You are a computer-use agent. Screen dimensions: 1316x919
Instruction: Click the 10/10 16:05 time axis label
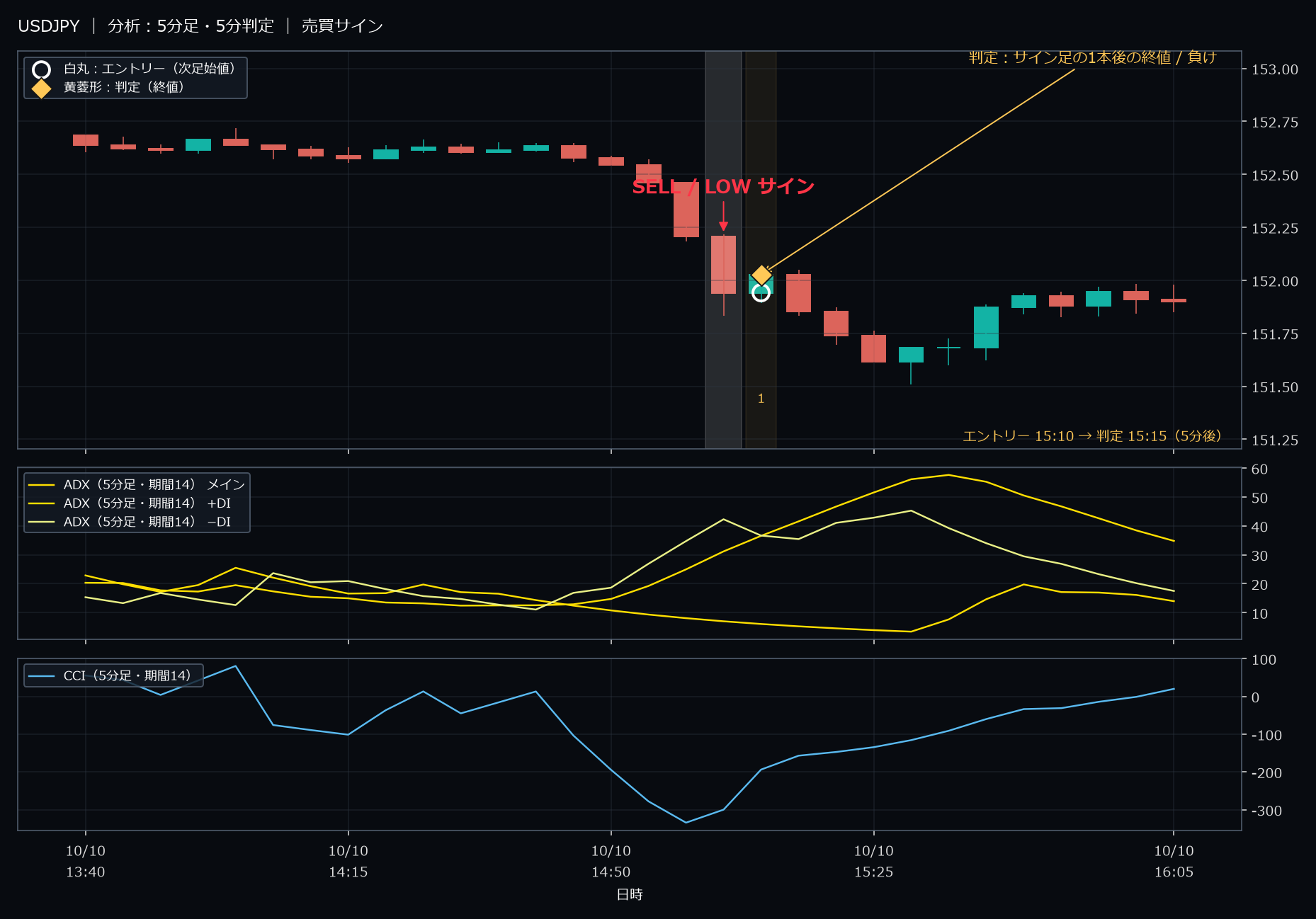click(1174, 862)
